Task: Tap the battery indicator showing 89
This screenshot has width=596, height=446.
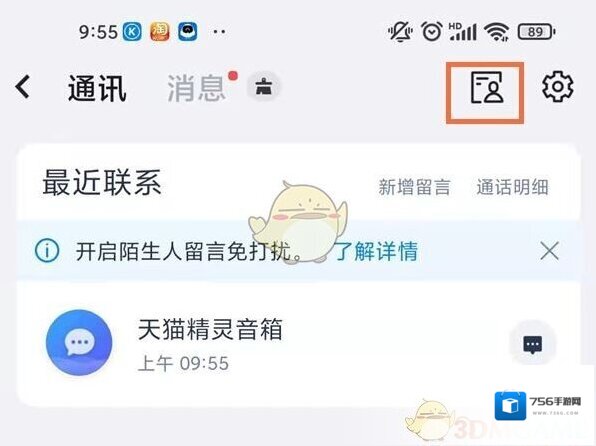Action: (x=536, y=32)
